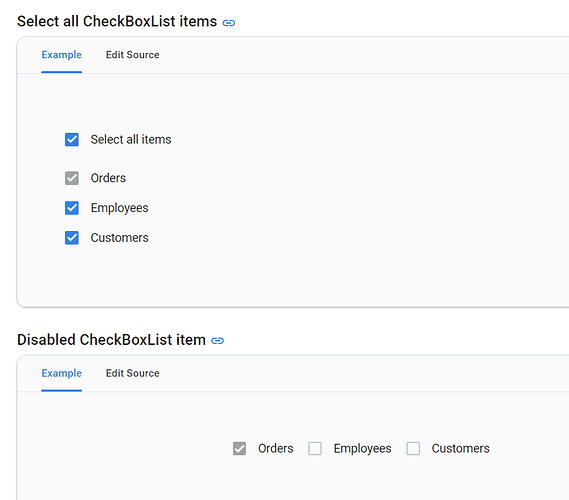
Task: Open Edit Source tab under Disabled item section
Action: click(132, 373)
